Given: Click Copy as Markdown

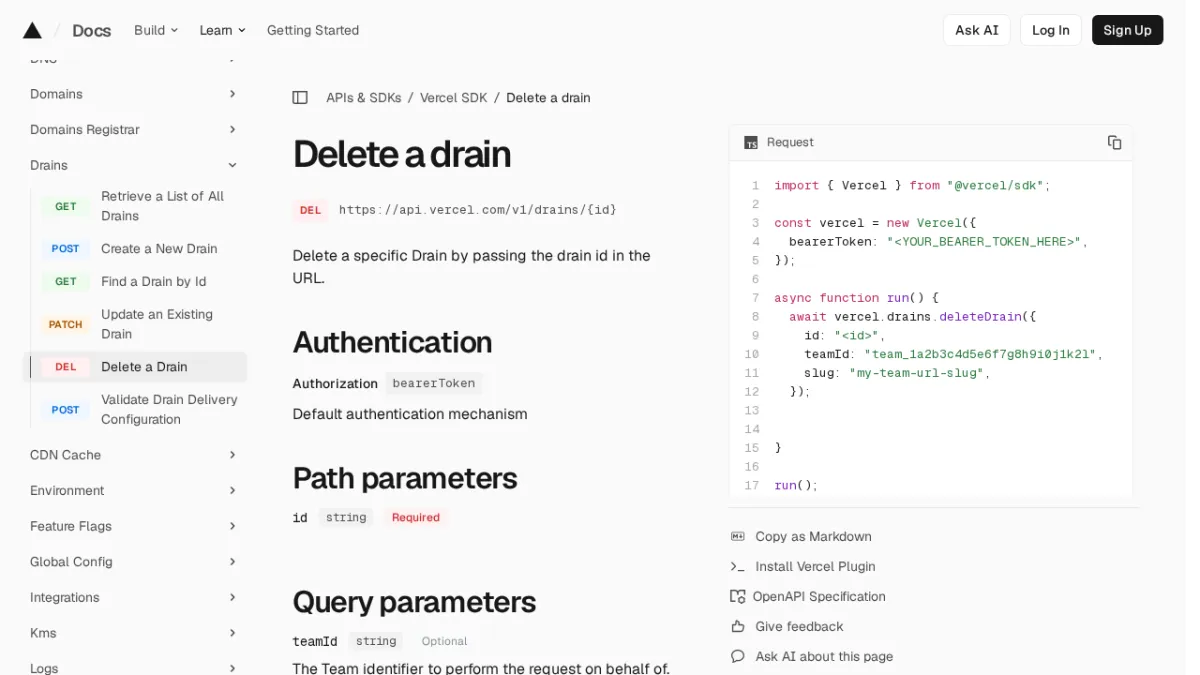Looking at the screenshot, I should pyautogui.click(x=813, y=537).
